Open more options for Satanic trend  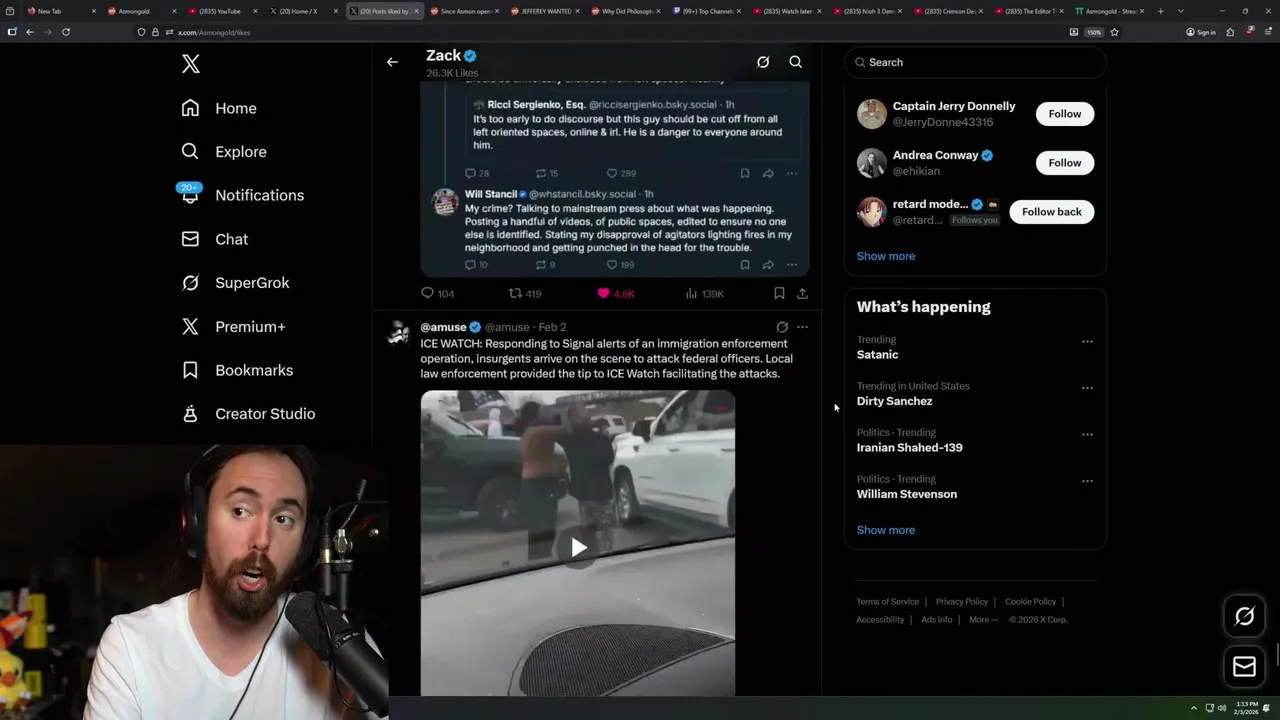click(1087, 341)
